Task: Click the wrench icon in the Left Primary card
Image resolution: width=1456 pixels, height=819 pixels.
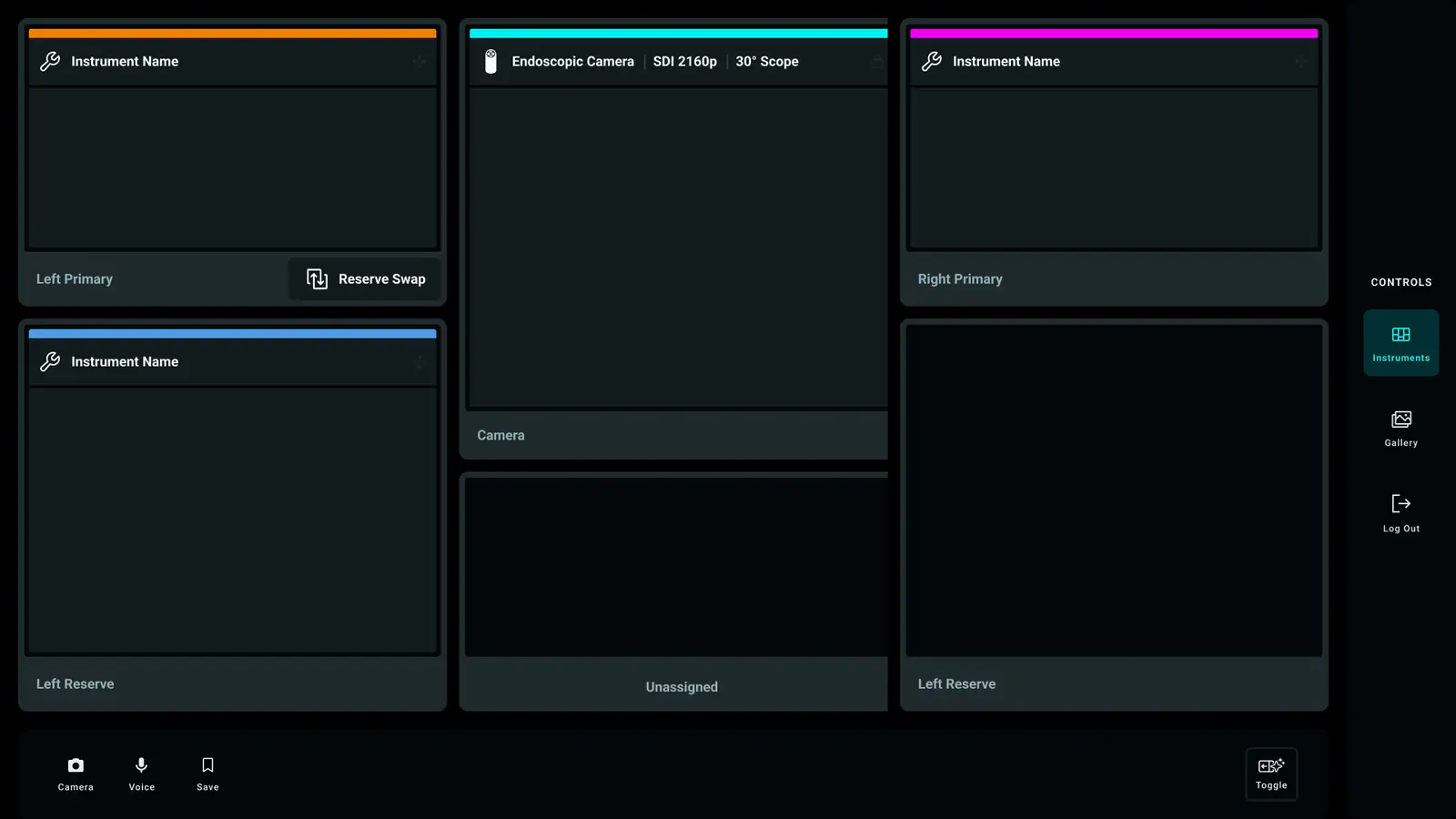Action: [x=50, y=61]
